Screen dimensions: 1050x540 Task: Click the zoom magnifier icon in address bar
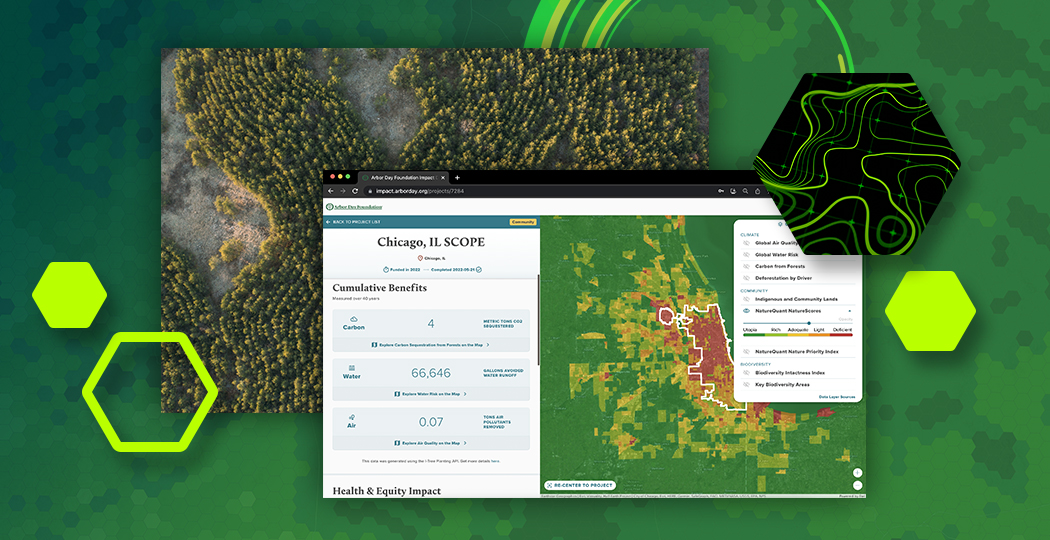click(x=745, y=191)
